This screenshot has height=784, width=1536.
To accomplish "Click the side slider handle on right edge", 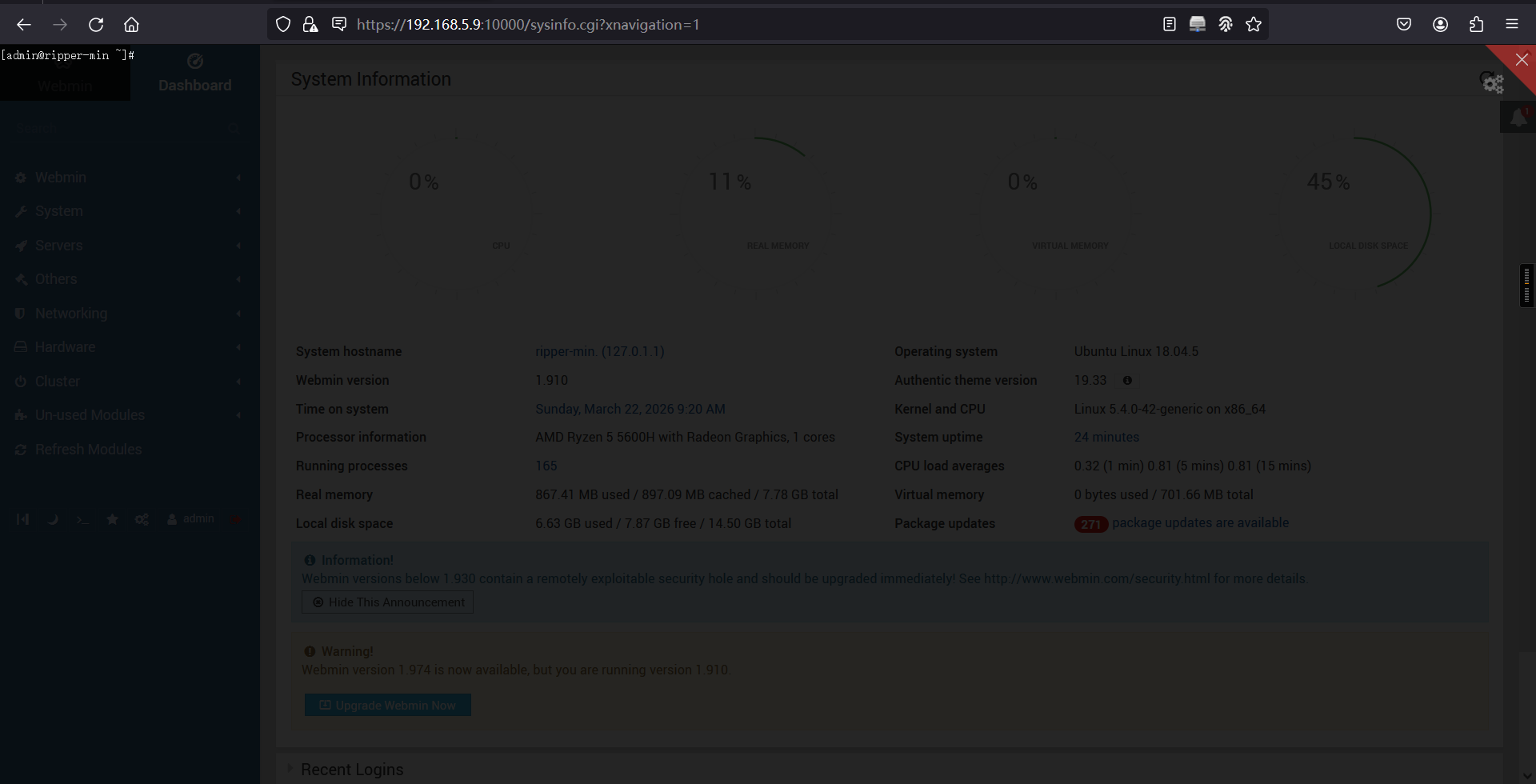I will click(1527, 286).
